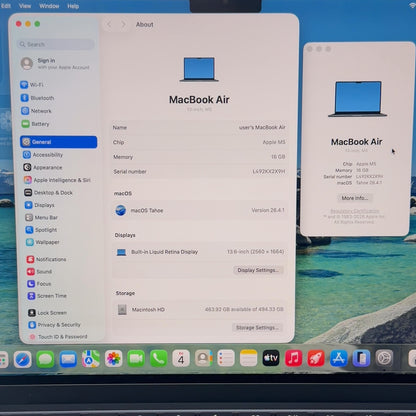The image size is (416, 416).
Task: Open Regulatory Certification link
Action: (x=354, y=211)
